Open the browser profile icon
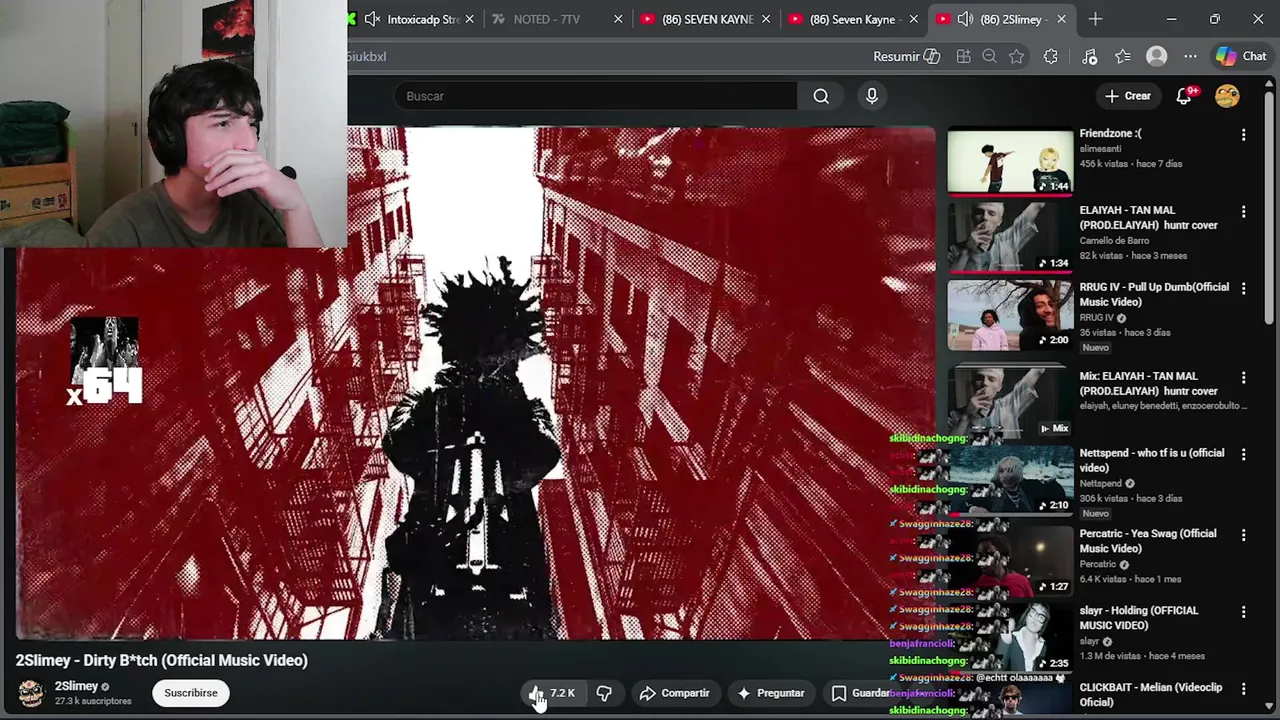Image resolution: width=1280 pixels, height=720 pixels. pyautogui.click(x=1157, y=57)
